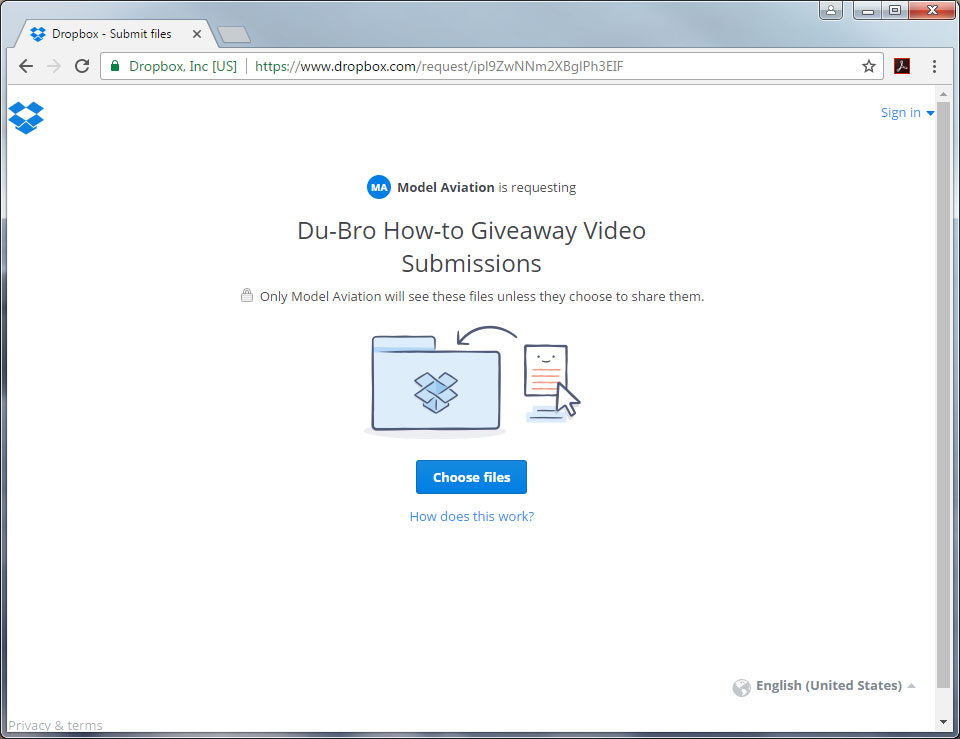
Task: Click the Dropbox logo in page header
Action: tap(26, 117)
